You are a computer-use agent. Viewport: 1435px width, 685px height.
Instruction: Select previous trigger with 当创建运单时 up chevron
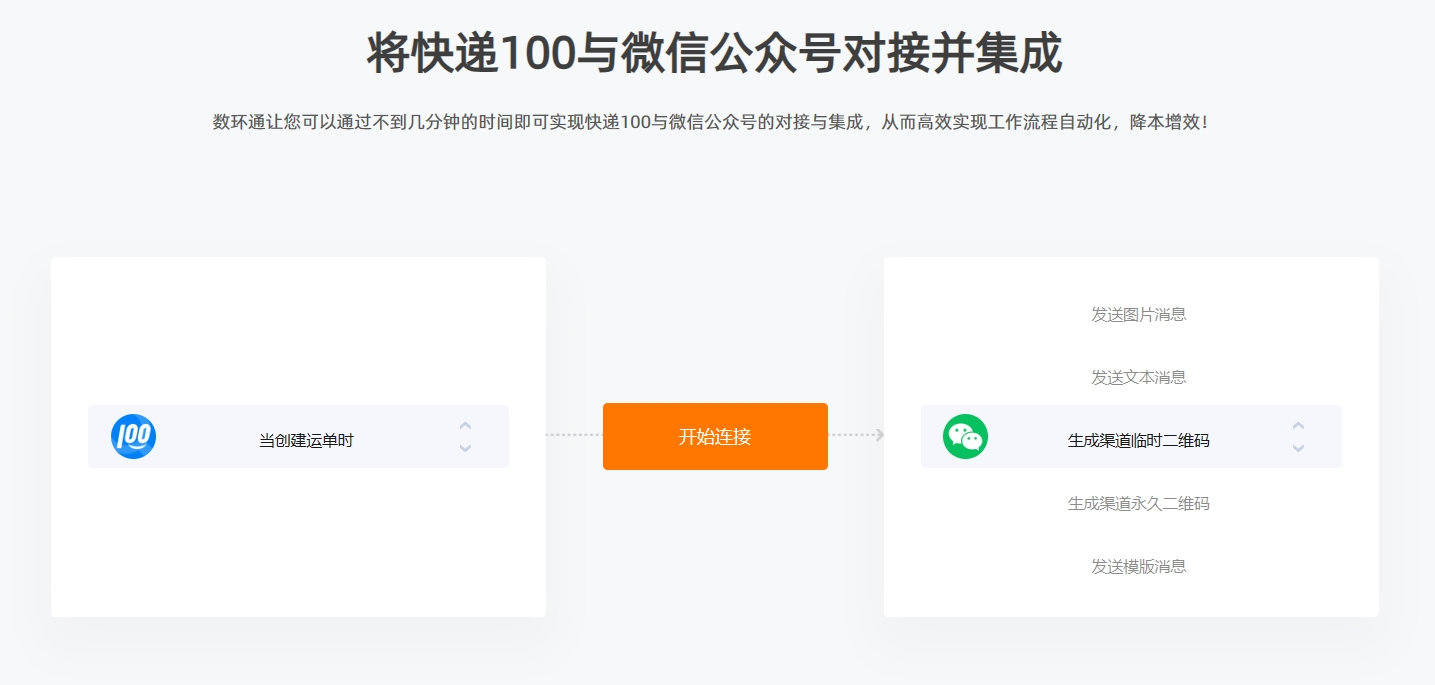coord(465,426)
